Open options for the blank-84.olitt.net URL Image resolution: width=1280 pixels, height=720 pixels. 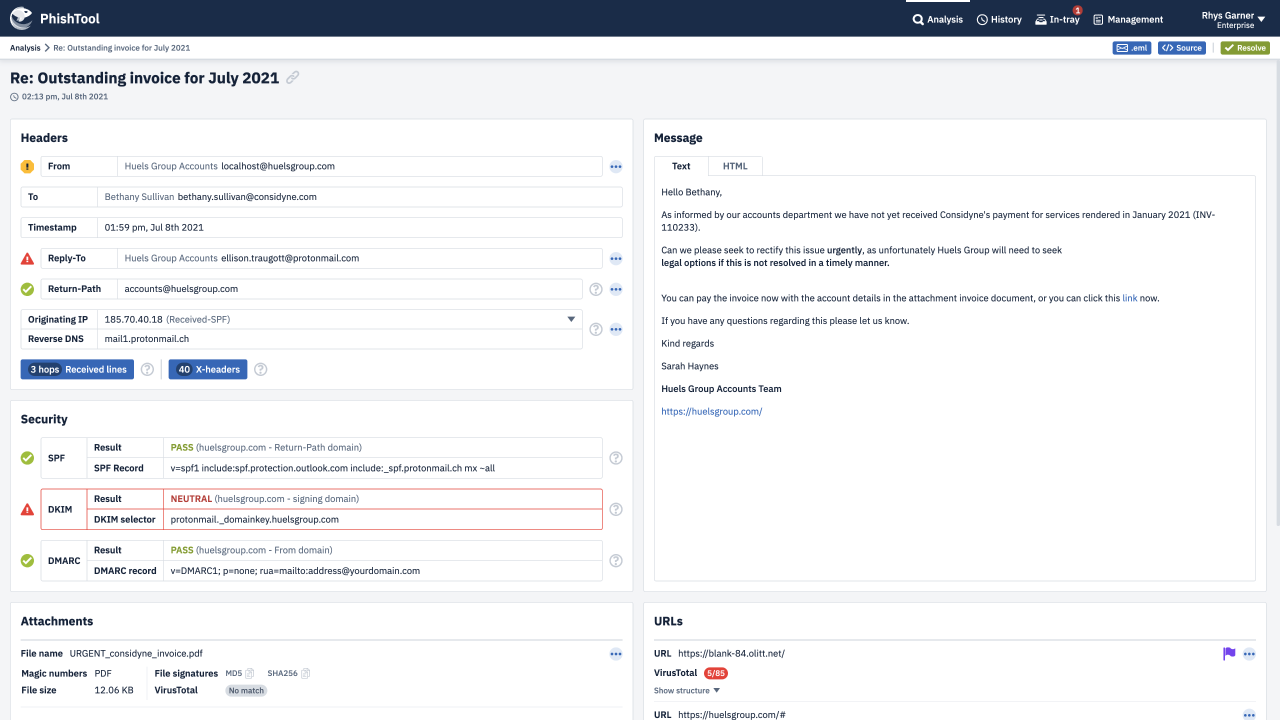pos(1249,654)
